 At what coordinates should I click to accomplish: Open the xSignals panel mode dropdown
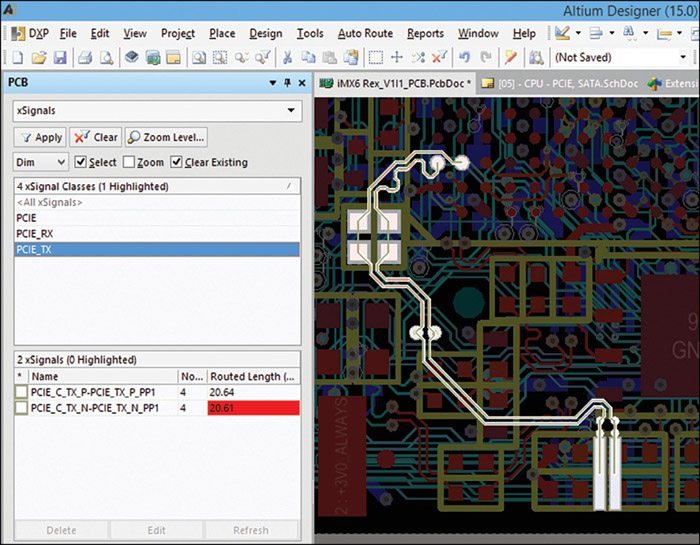pos(292,111)
